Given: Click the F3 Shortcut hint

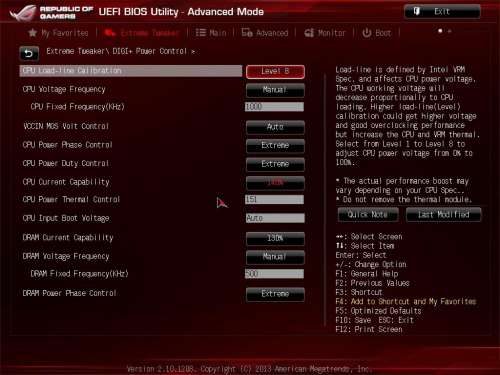Looking at the screenshot, I should point(359,292).
